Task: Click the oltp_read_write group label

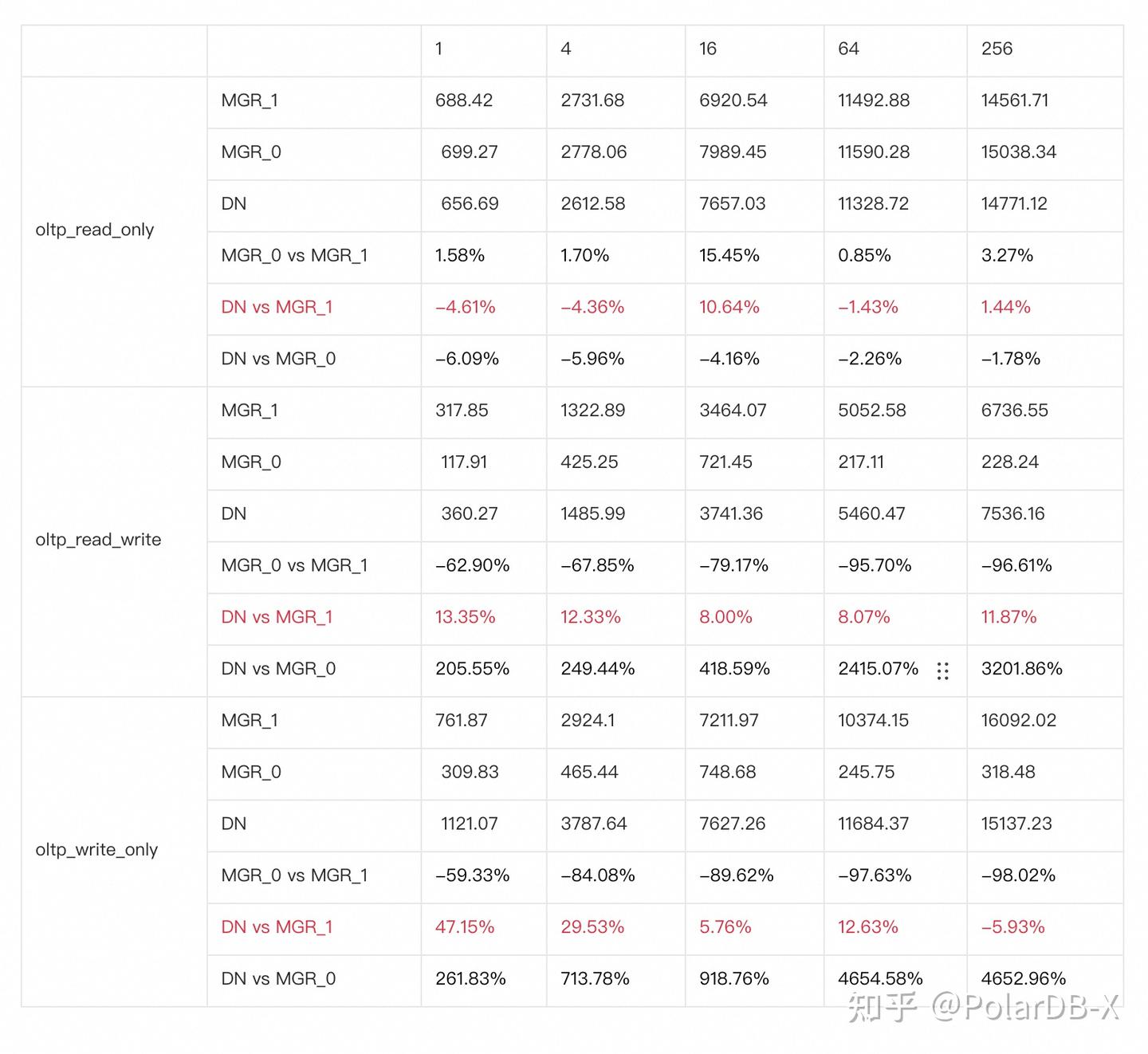Action: (x=98, y=541)
